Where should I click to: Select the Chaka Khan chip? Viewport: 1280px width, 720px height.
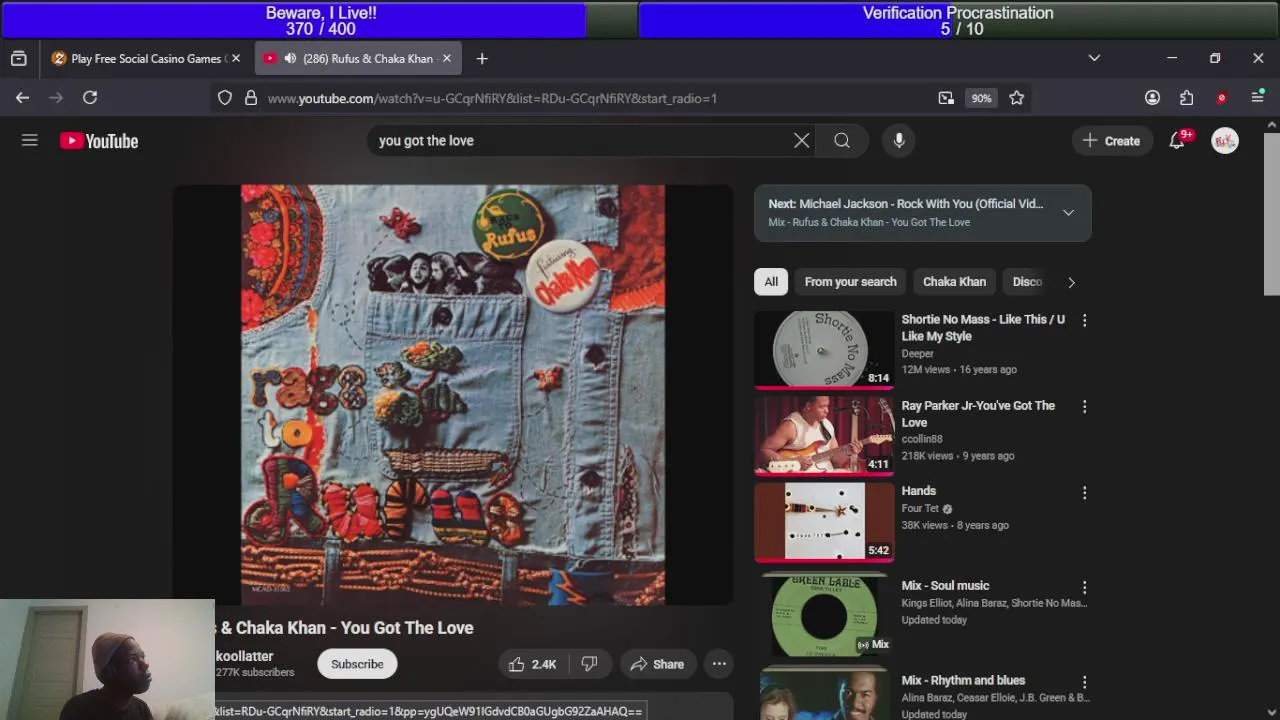coord(954,282)
